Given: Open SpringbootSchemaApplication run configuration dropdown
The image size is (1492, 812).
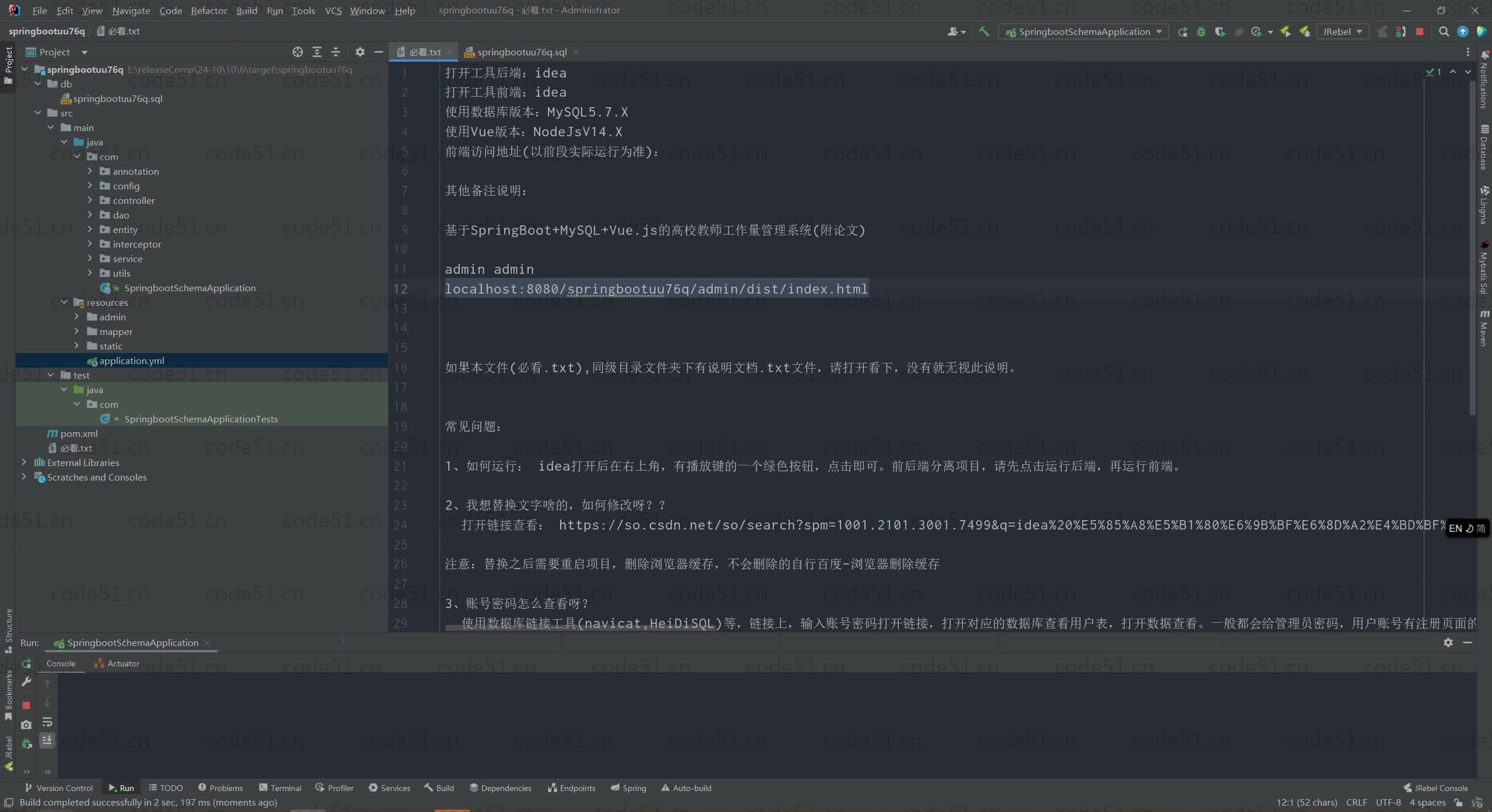Looking at the screenshot, I should (1084, 31).
